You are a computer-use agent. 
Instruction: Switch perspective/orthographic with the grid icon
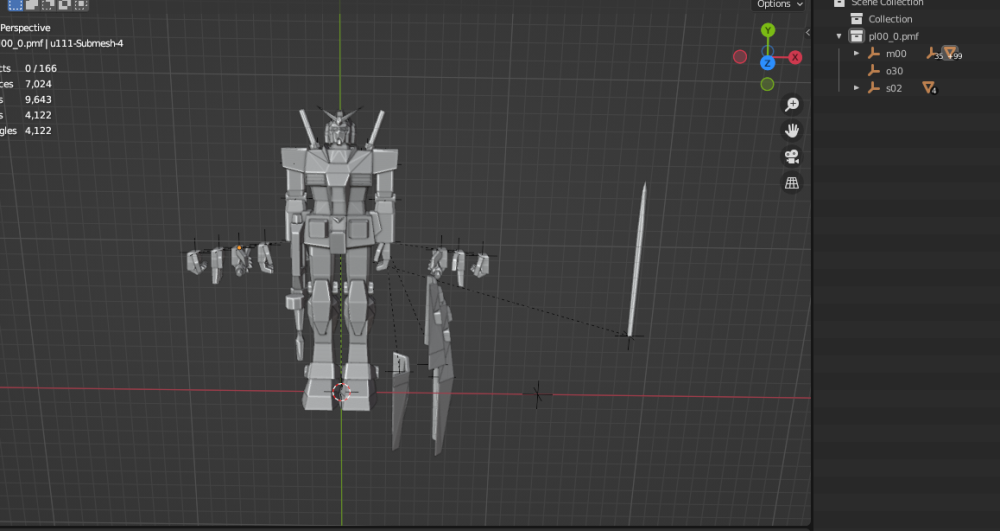[x=792, y=183]
